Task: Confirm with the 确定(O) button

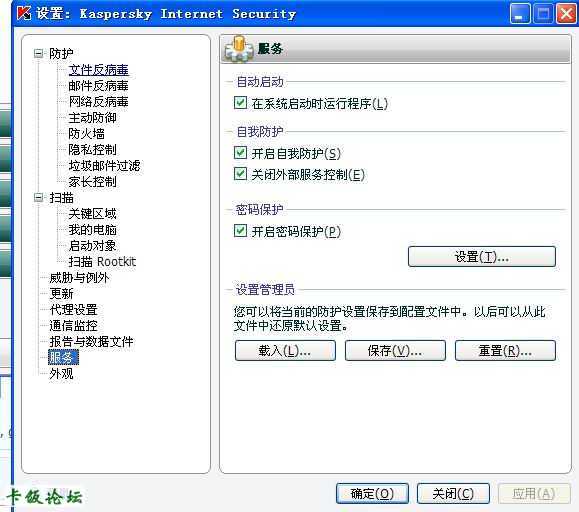Action: tap(372, 494)
